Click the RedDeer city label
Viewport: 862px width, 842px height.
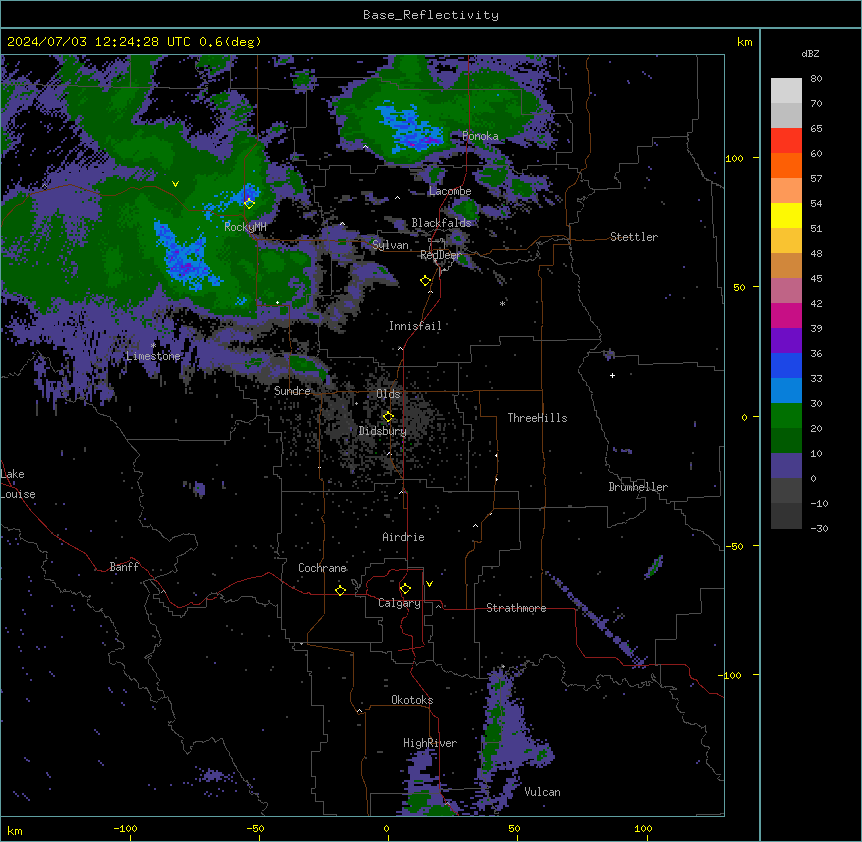440,255
